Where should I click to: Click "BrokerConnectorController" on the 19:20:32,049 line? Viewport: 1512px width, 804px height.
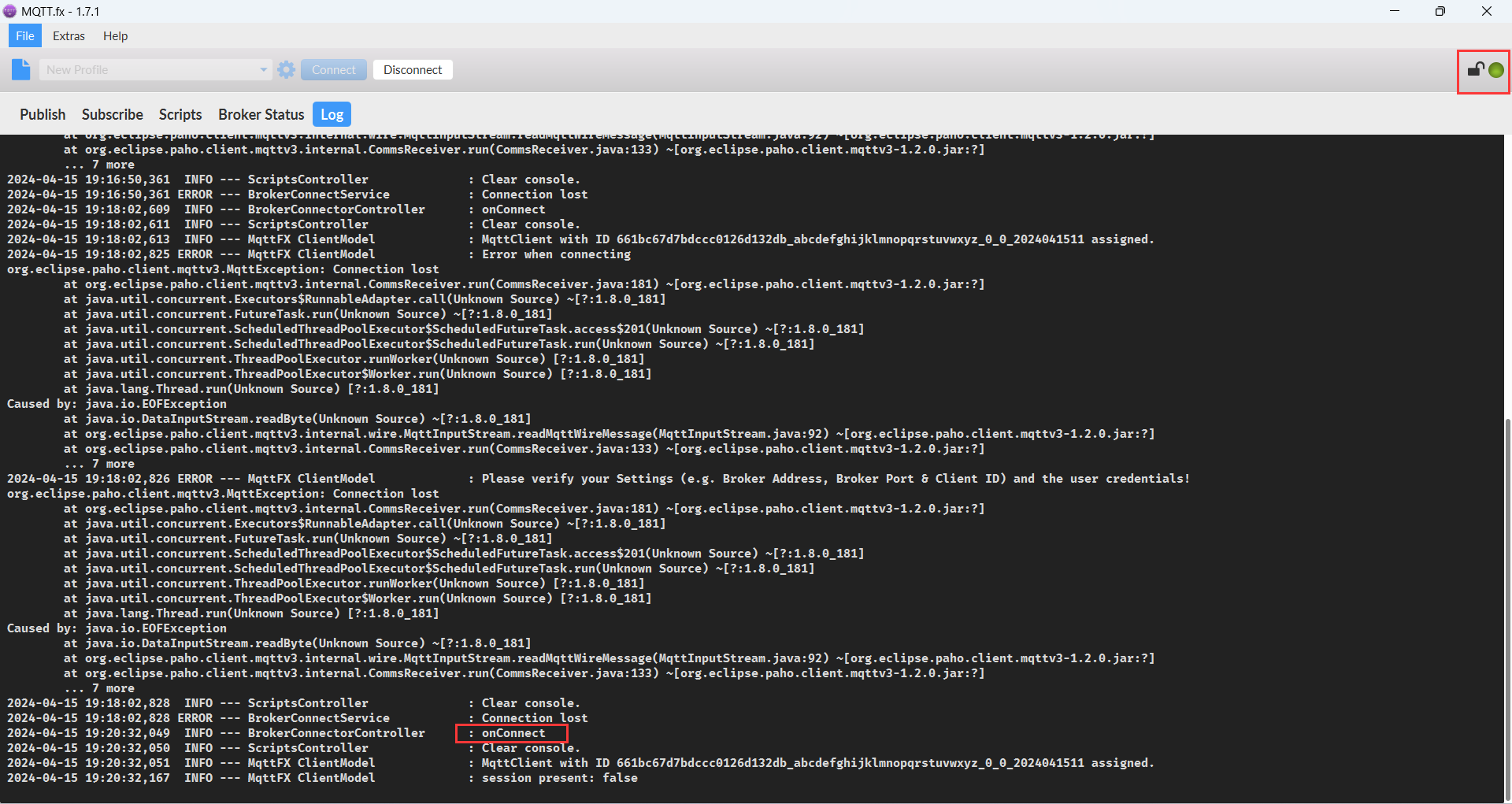coord(336,733)
